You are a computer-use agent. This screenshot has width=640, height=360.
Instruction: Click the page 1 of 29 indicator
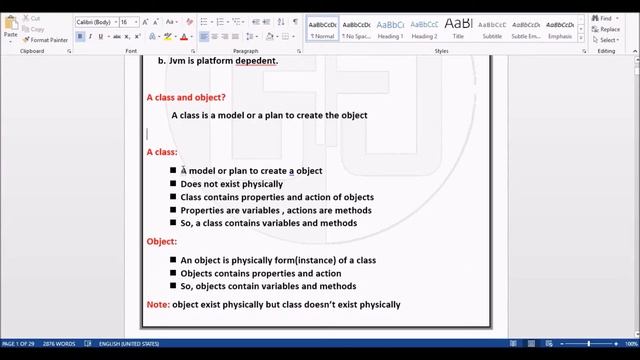coord(18,344)
